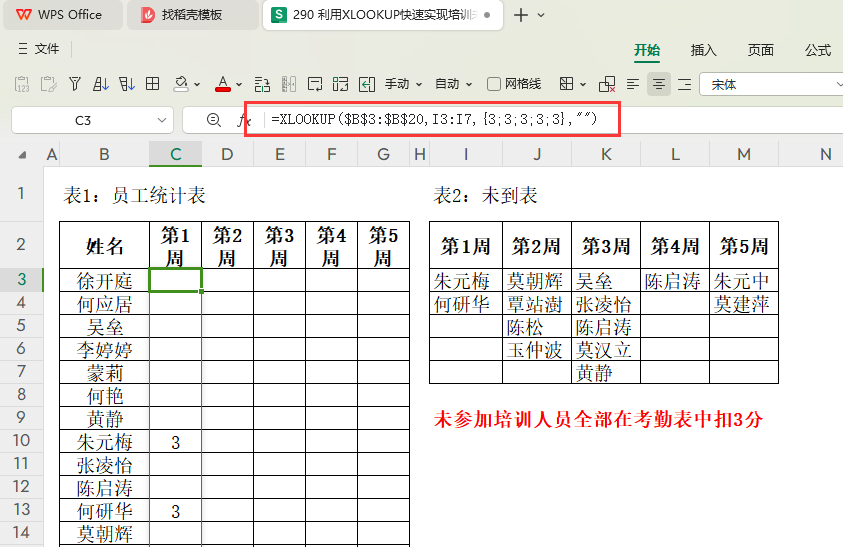
Task: Expand the C3 name box dropdown
Action: coord(161,120)
